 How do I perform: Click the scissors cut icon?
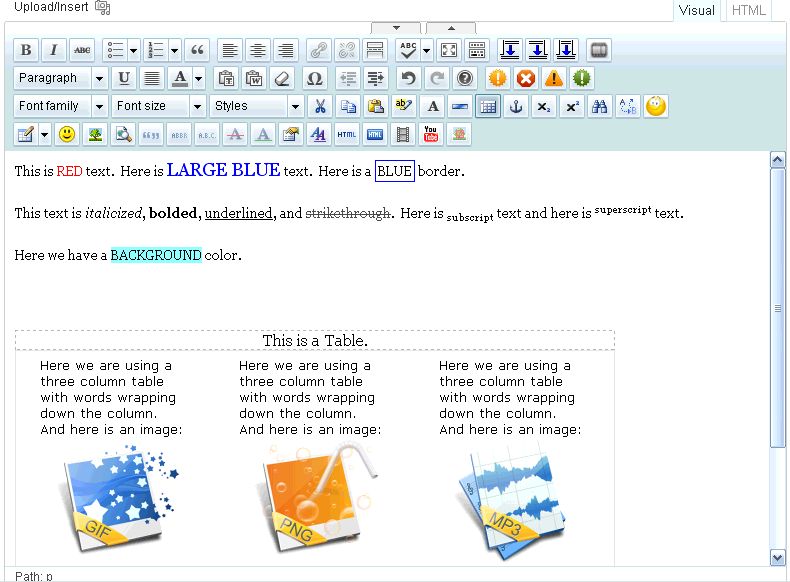point(320,106)
